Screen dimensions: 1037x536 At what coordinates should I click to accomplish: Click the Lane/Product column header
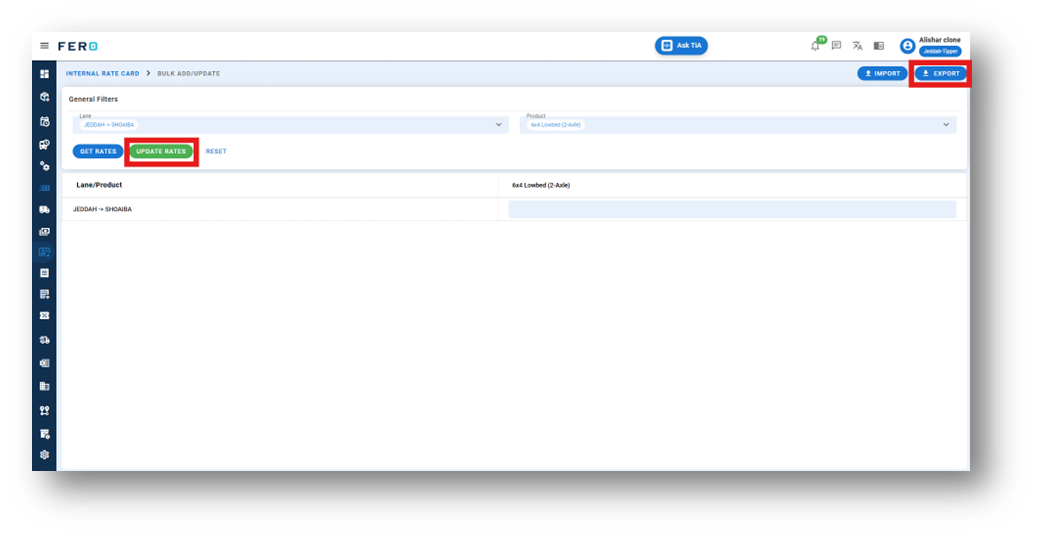click(x=99, y=185)
